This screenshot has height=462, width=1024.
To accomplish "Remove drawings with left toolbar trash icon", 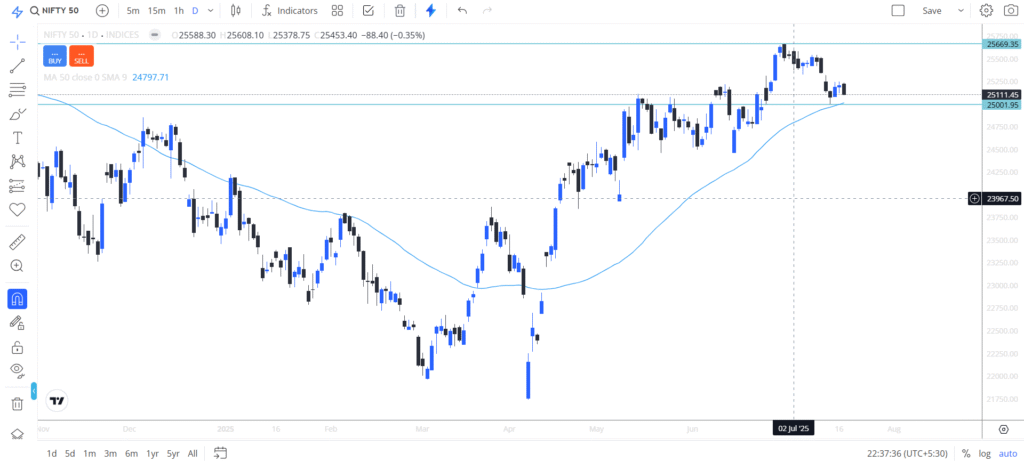I will coord(17,404).
